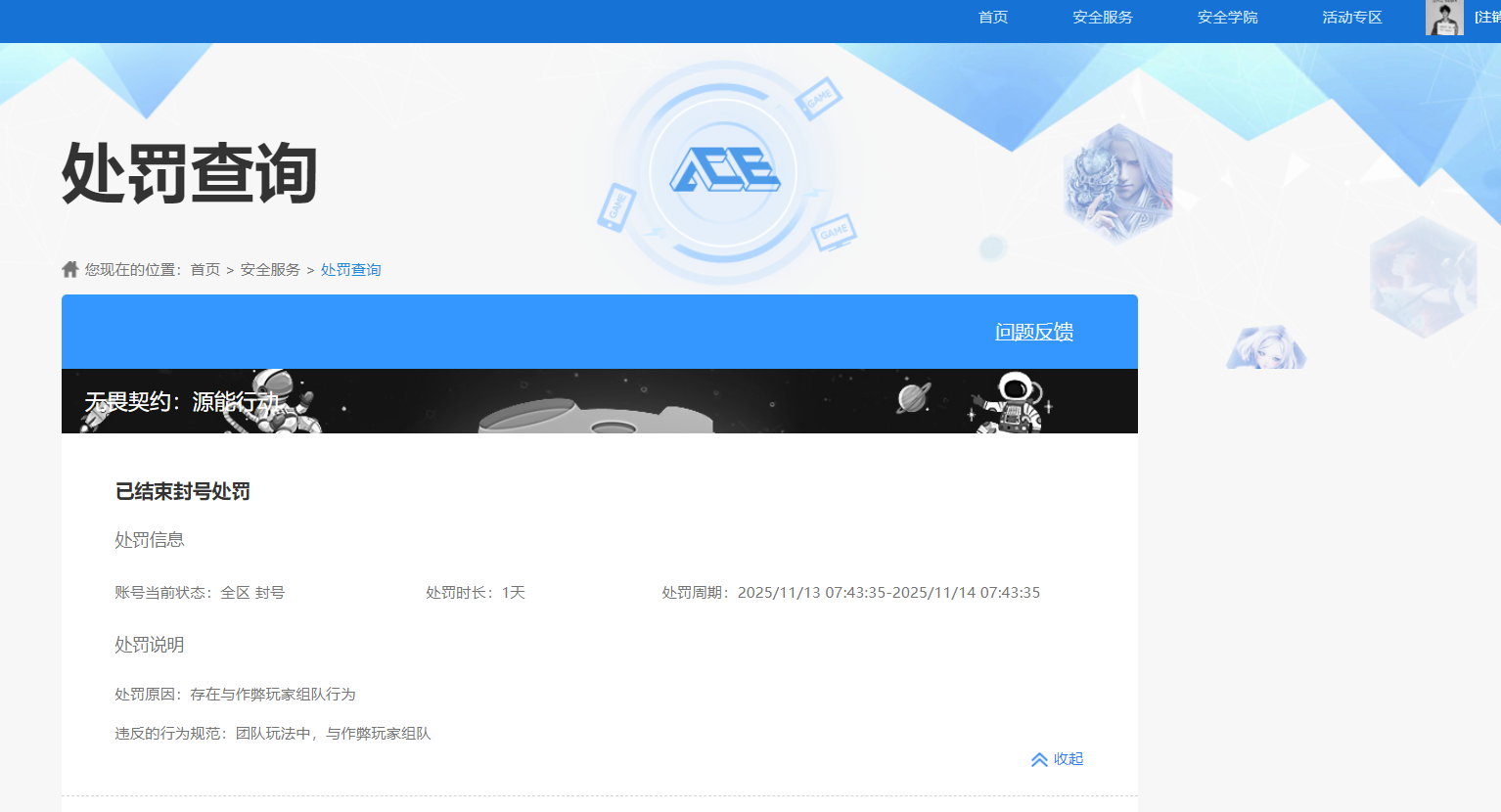Click the 注销 logout link
The height and width of the screenshot is (812, 1501).
(1487, 18)
